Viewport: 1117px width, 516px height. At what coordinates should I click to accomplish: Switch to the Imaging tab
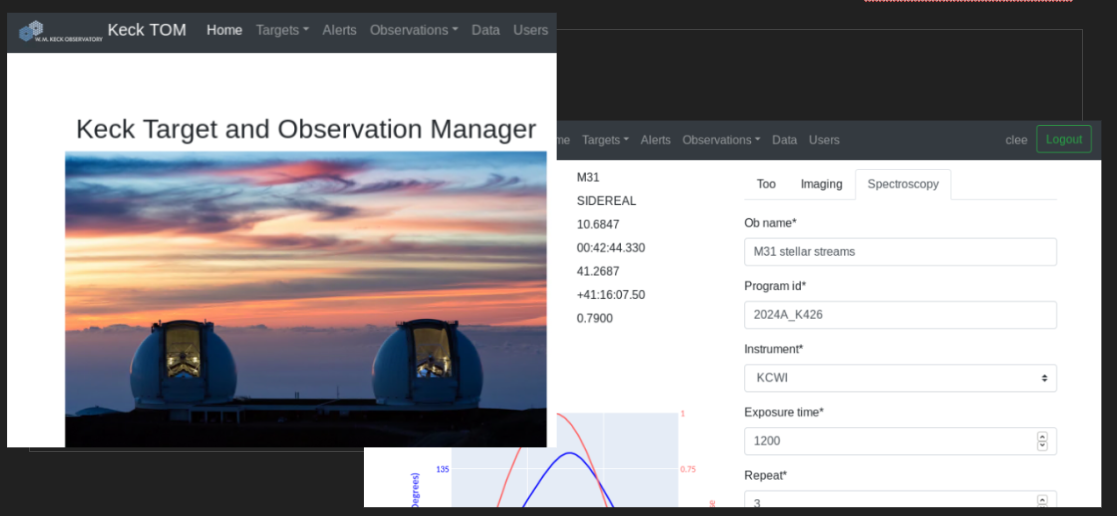[x=821, y=184]
